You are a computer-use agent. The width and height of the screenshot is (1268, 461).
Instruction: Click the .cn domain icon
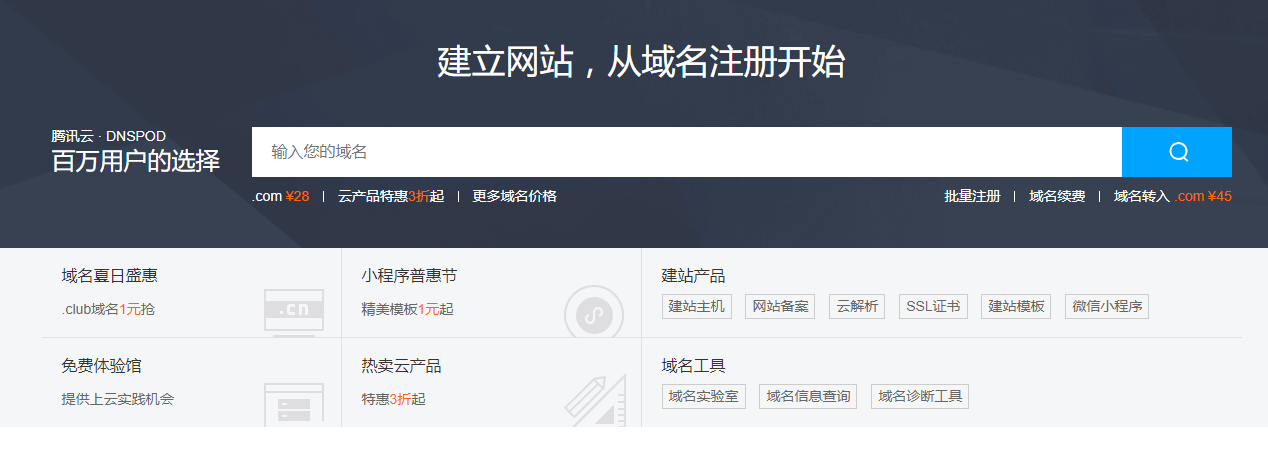pos(294,310)
